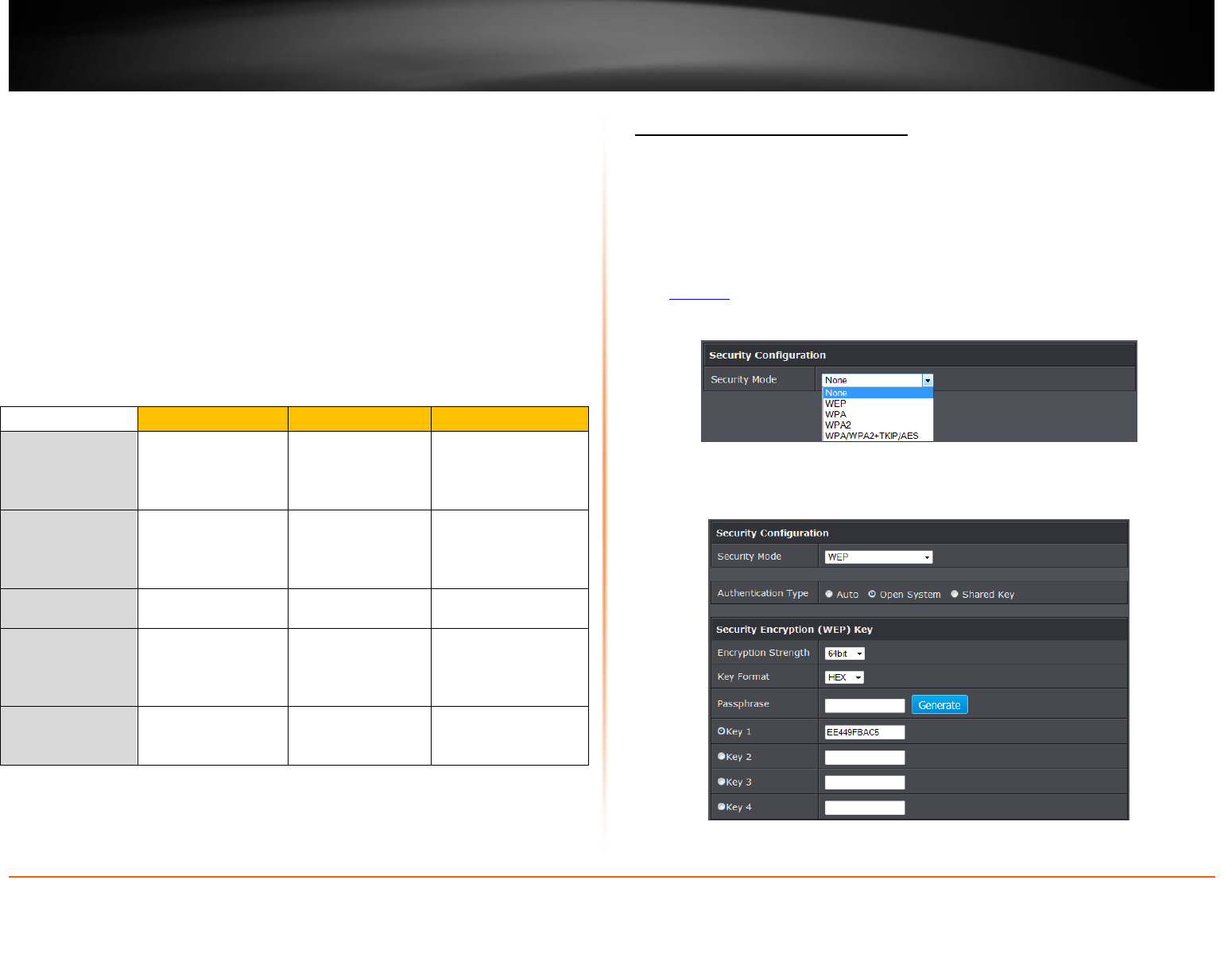
Task: Select the Key 3 radio button
Action: point(722,781)
